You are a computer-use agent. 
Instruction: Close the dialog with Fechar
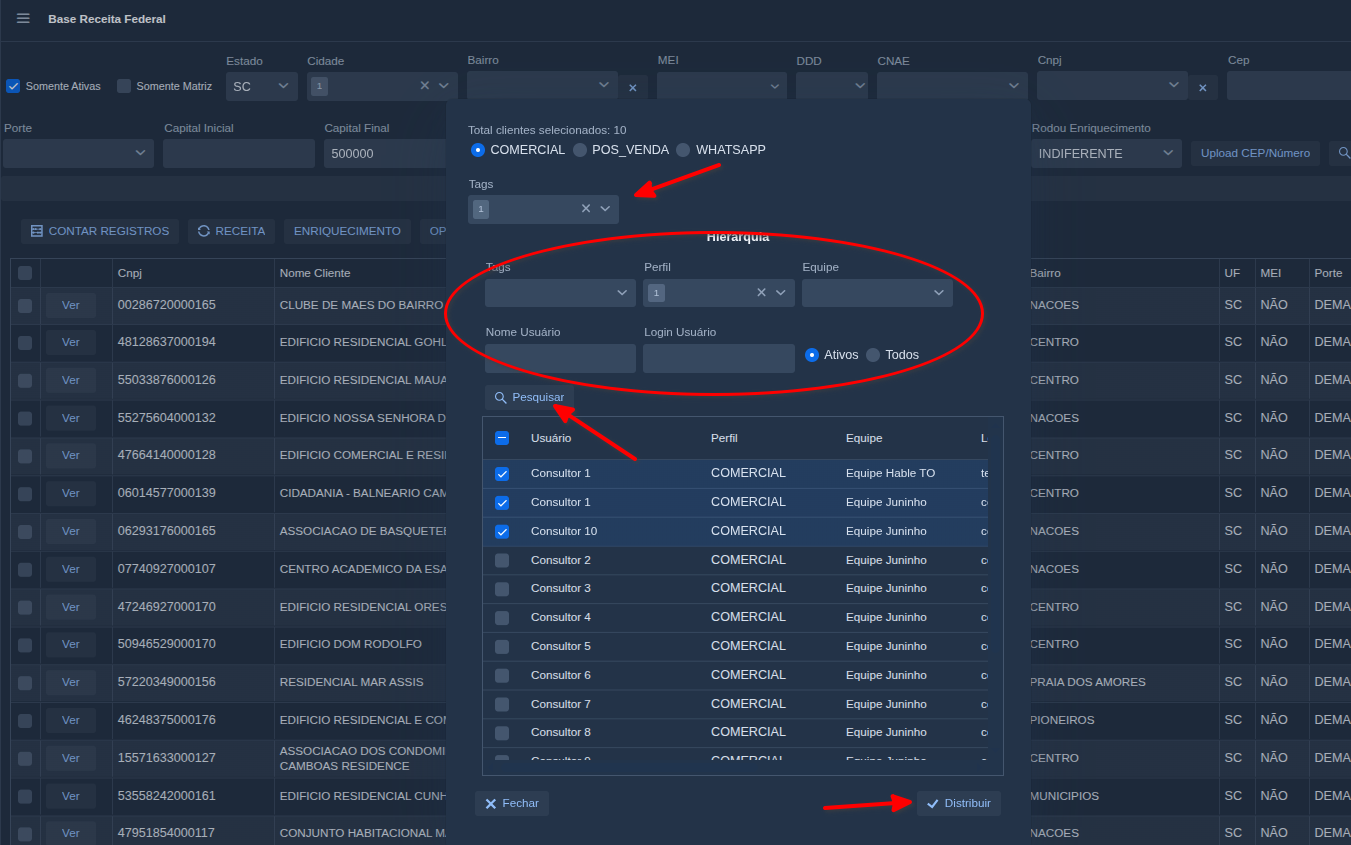pyautogui.click(x=512, y=803)
